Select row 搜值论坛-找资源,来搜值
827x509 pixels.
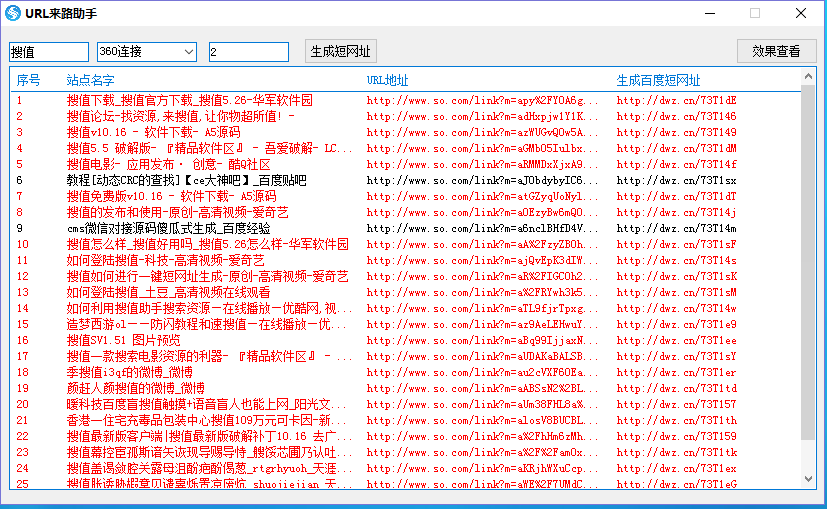tap(405, 116)
